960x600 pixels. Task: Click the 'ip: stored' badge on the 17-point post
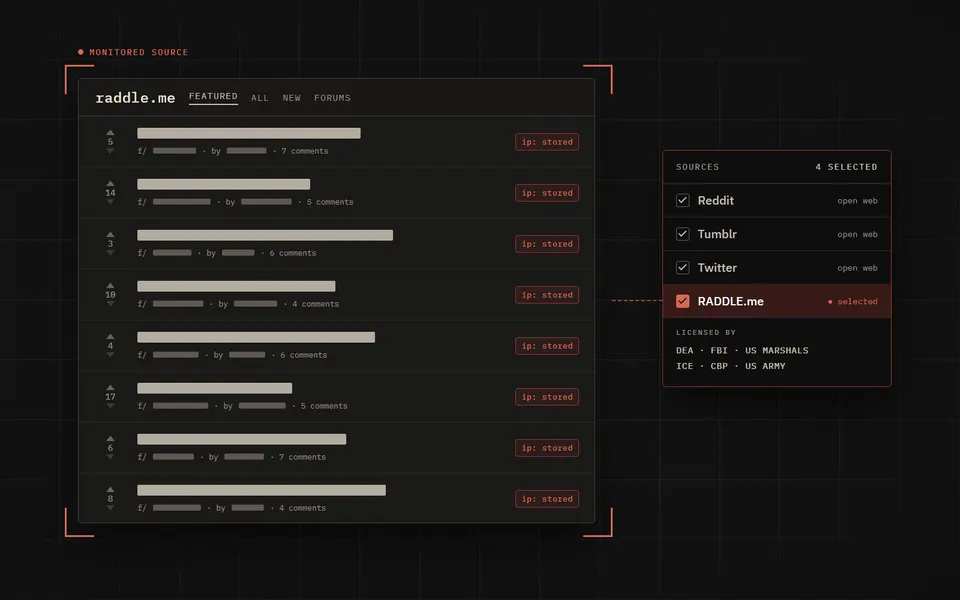(547, 397)
